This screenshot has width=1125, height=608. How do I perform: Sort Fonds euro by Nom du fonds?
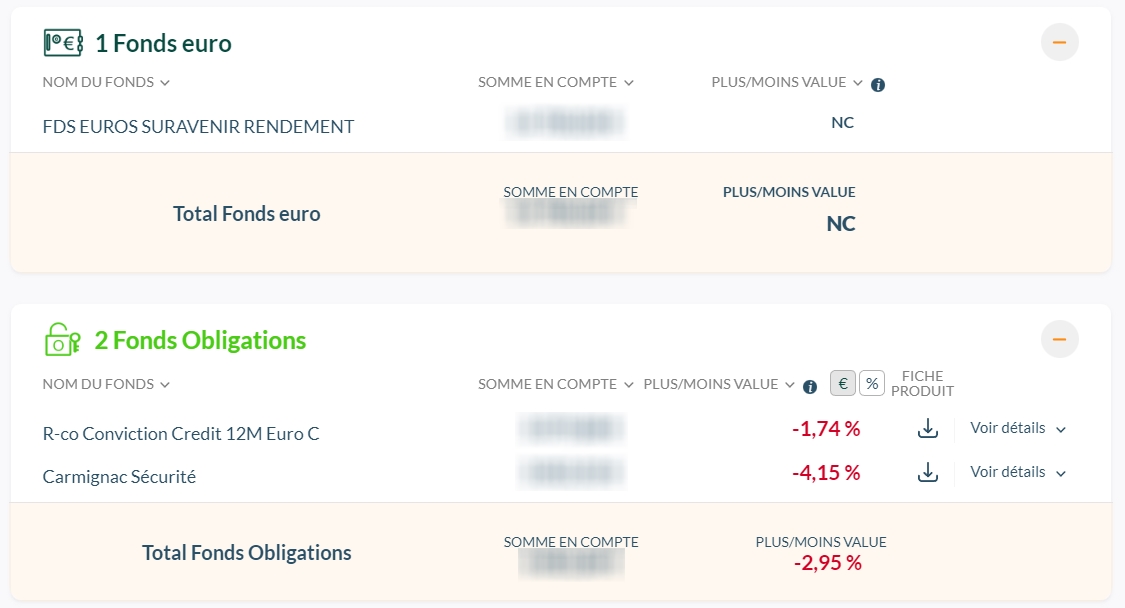(106, 82)
